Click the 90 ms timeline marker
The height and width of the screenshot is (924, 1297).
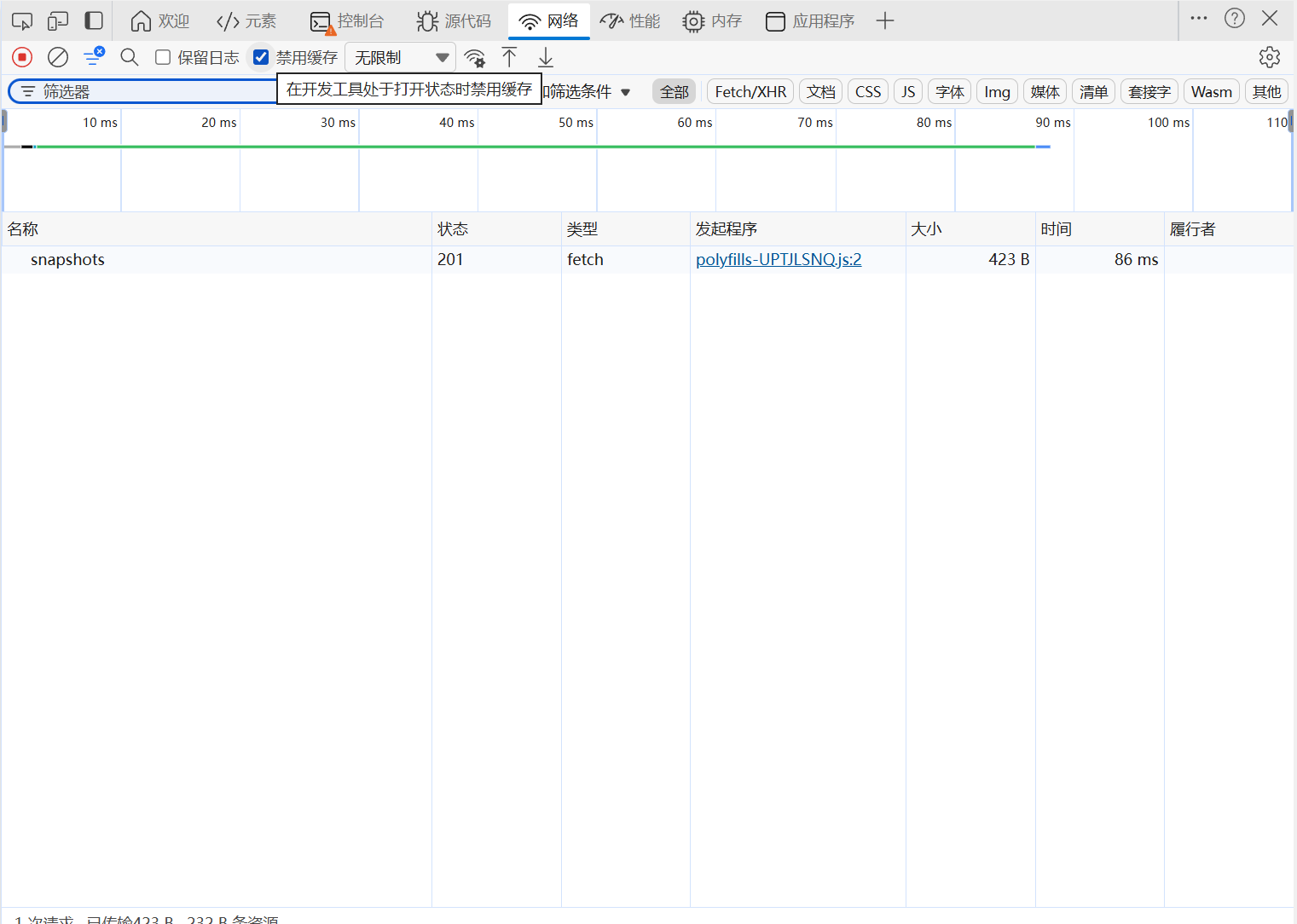click(1053, 123)
